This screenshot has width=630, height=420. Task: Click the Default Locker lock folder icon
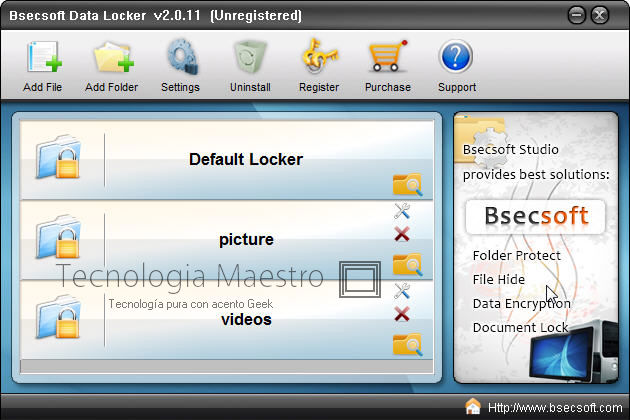[58, 157]
